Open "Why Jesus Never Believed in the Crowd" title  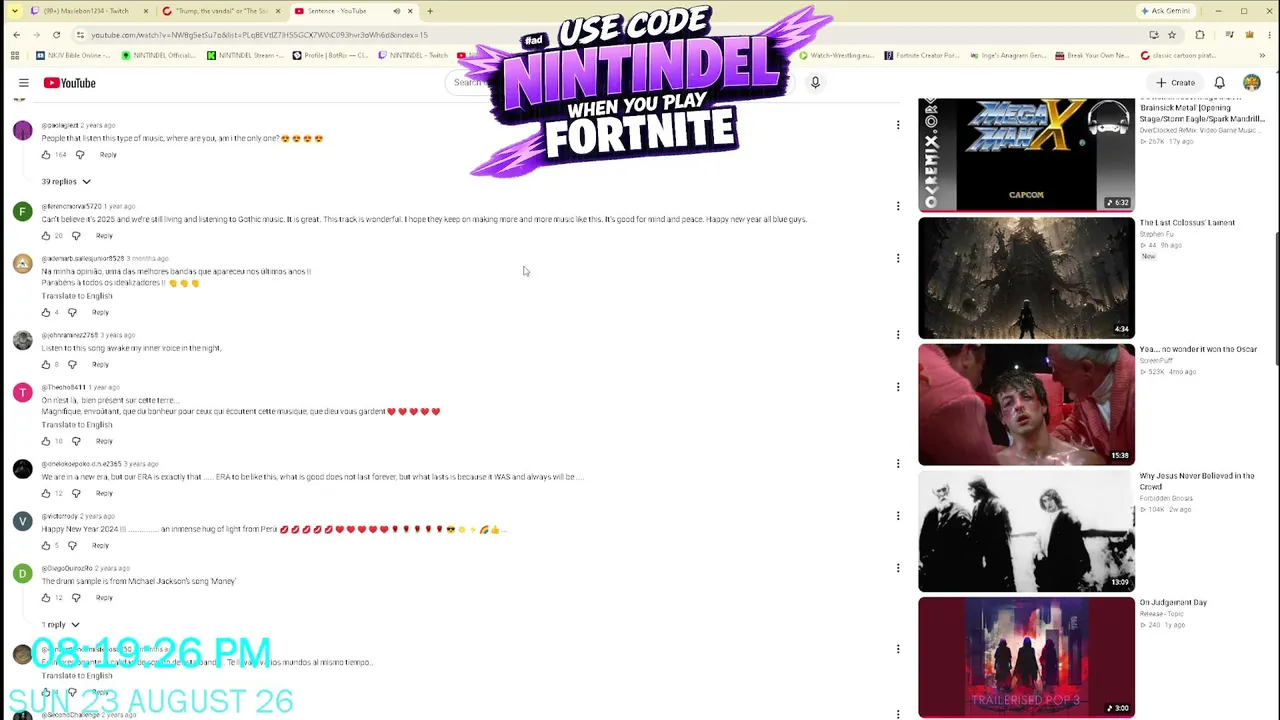[1197, 481]
